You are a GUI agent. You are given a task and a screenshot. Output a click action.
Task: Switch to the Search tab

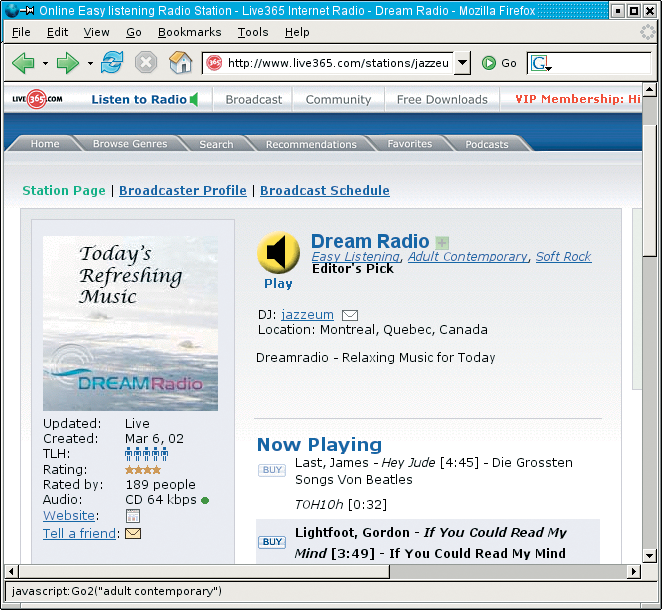click(x=216, y=144)
